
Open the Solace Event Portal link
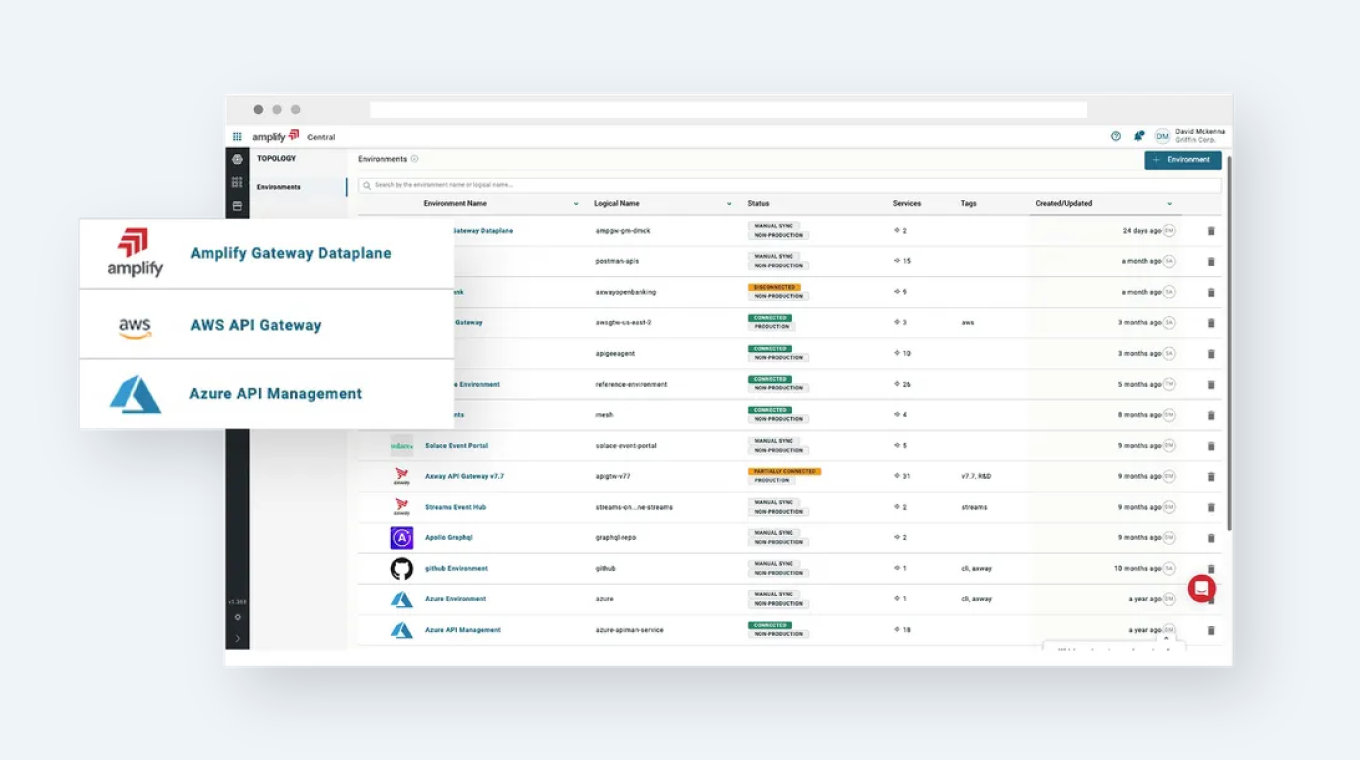[456, 446]
